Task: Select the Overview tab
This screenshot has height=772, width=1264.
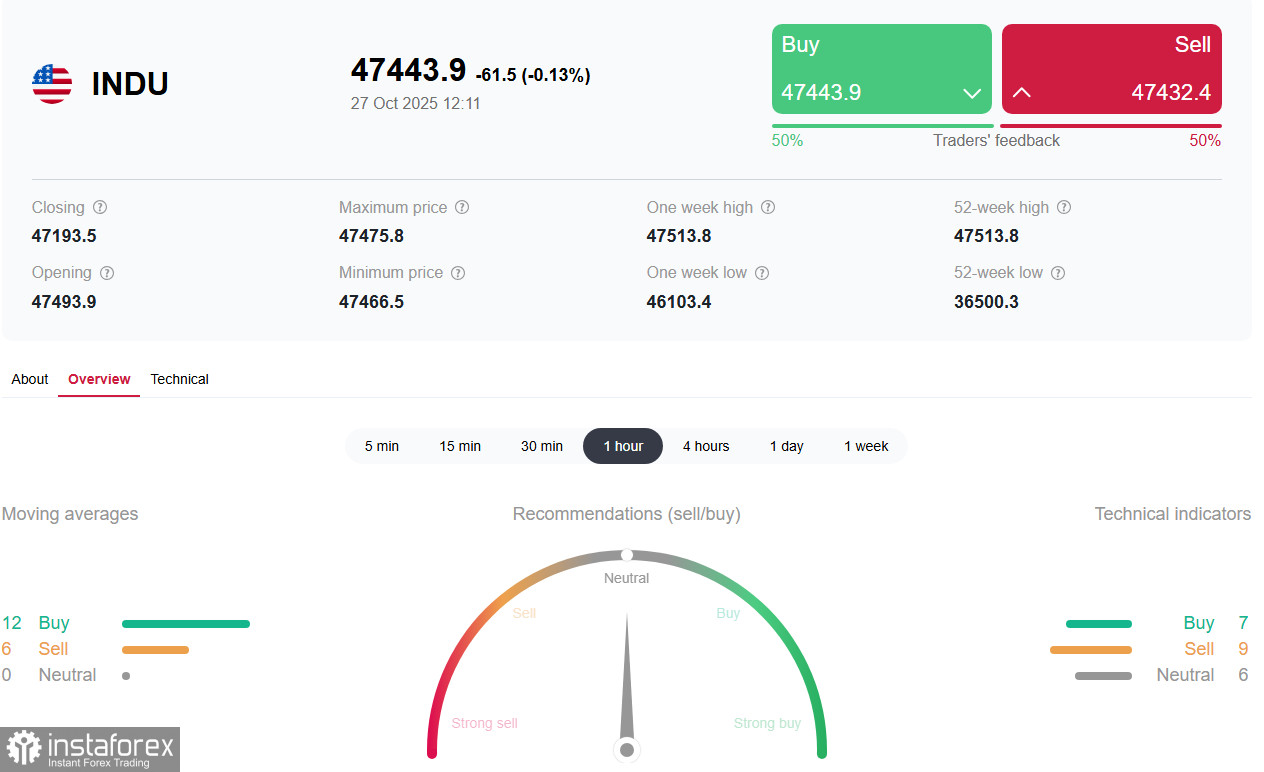Action: click(x=99, y=379)
